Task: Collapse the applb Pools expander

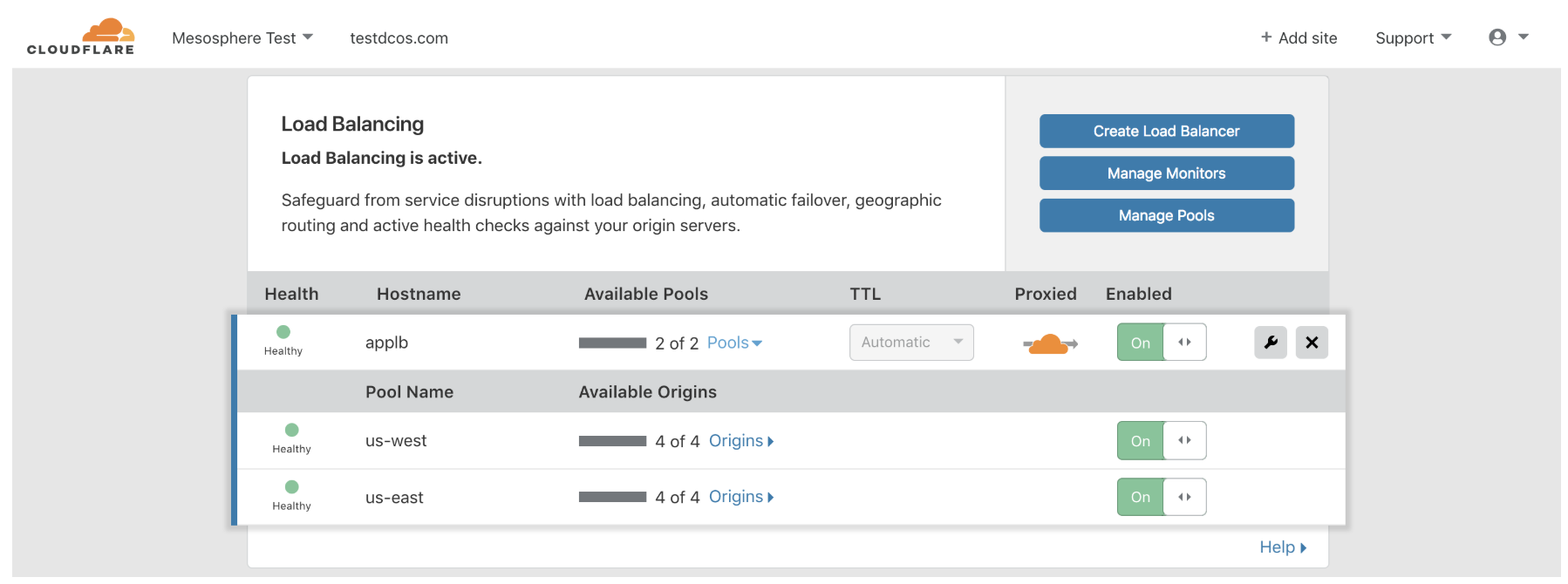Action: [734, 343]
